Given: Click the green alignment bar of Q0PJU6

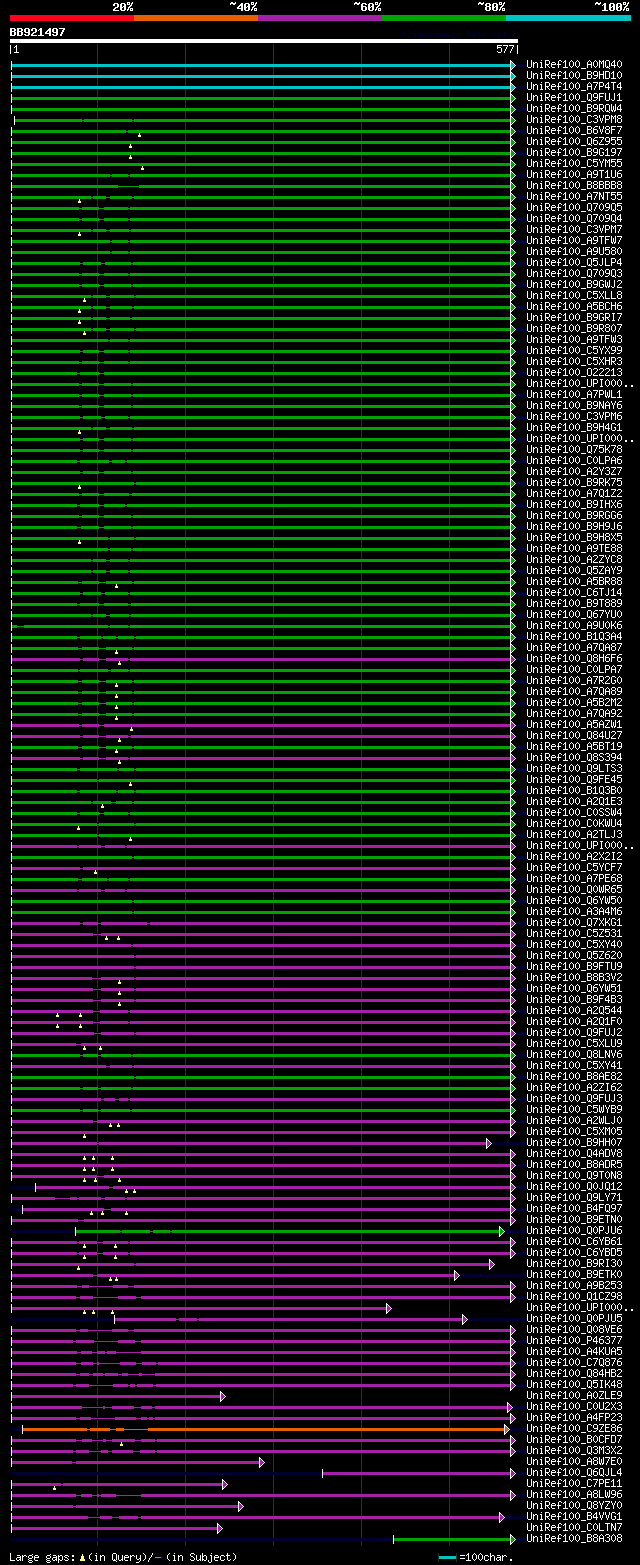Looking at the screenshot, I should tap(289, 1231).
